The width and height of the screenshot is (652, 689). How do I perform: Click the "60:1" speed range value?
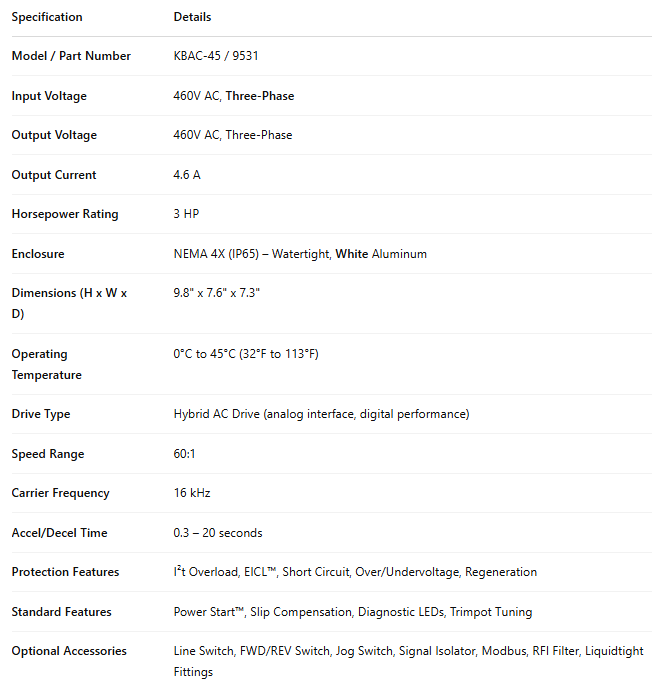pos(185,454)
